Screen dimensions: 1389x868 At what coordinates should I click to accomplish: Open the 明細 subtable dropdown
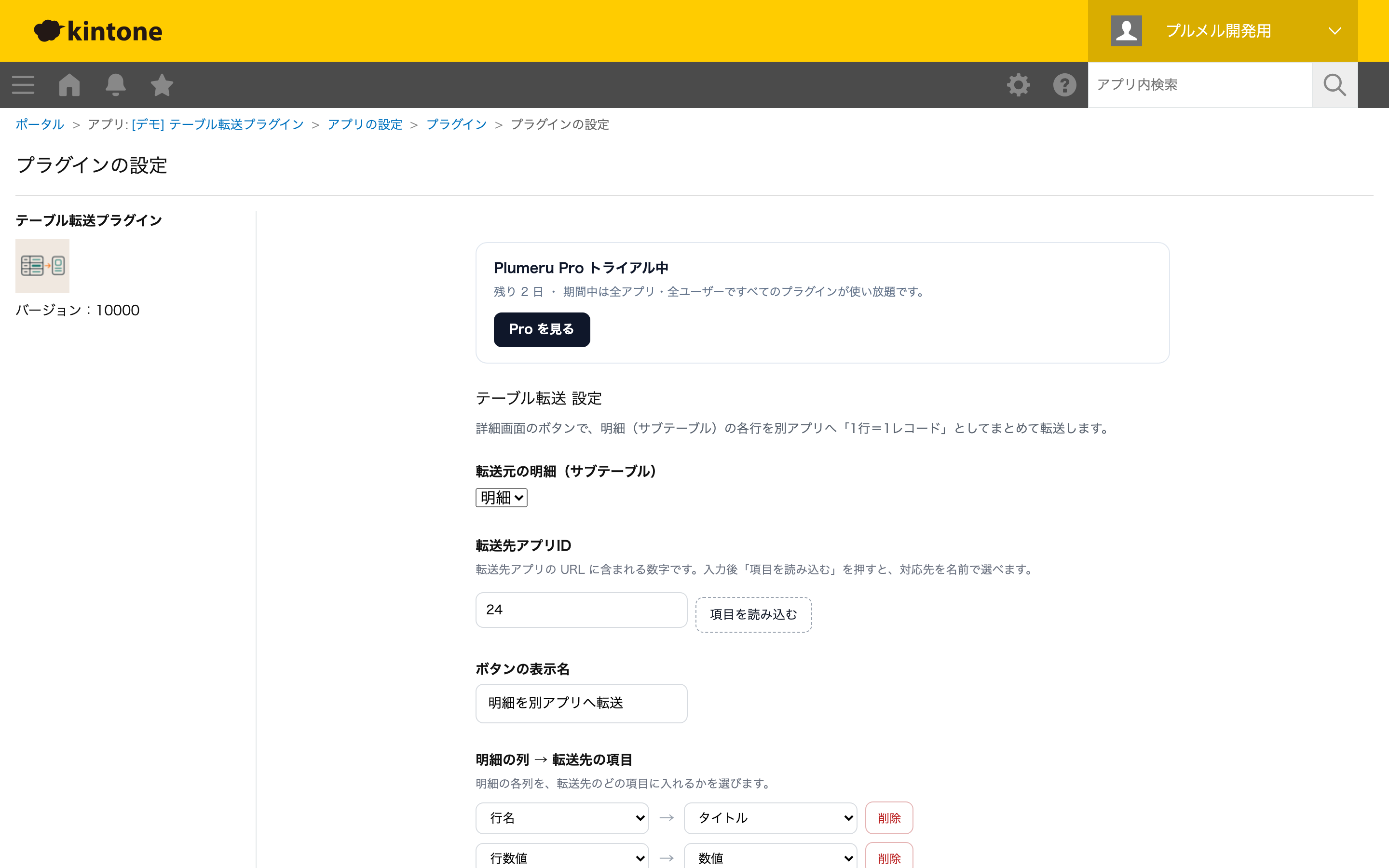[x=501, y=498]
